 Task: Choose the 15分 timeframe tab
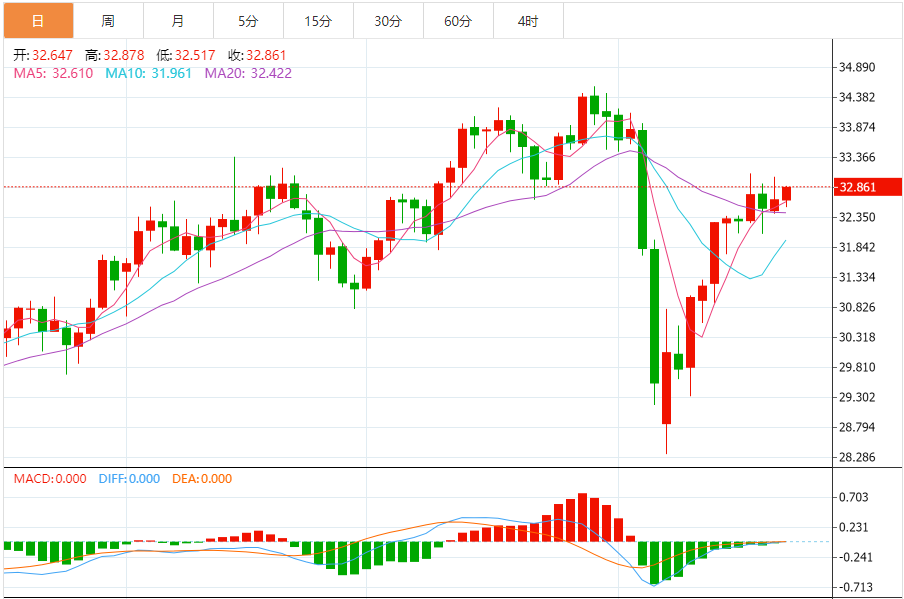click(318, 21)
